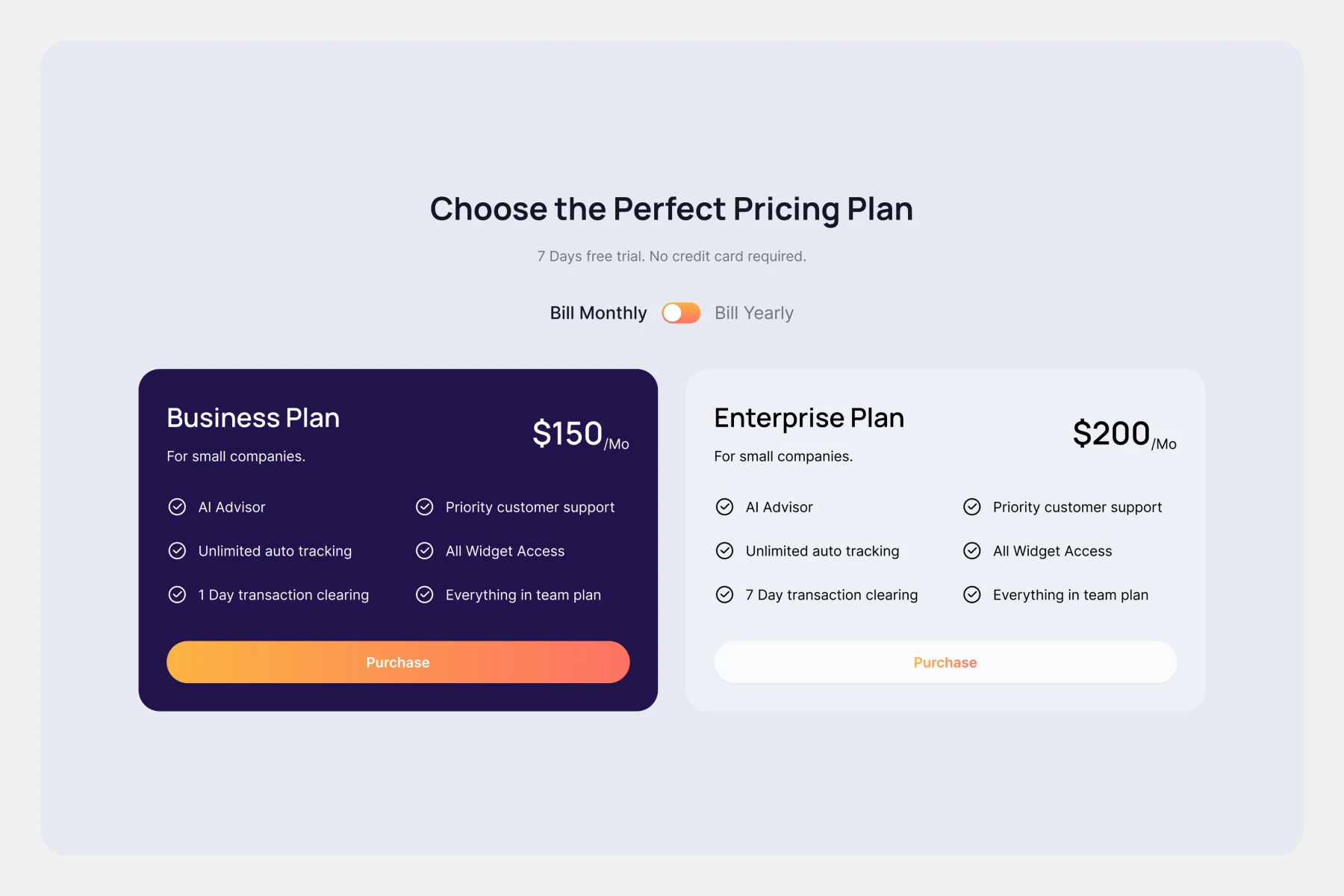Toggle the monthly/yearly billing switch

coord(681,313)
